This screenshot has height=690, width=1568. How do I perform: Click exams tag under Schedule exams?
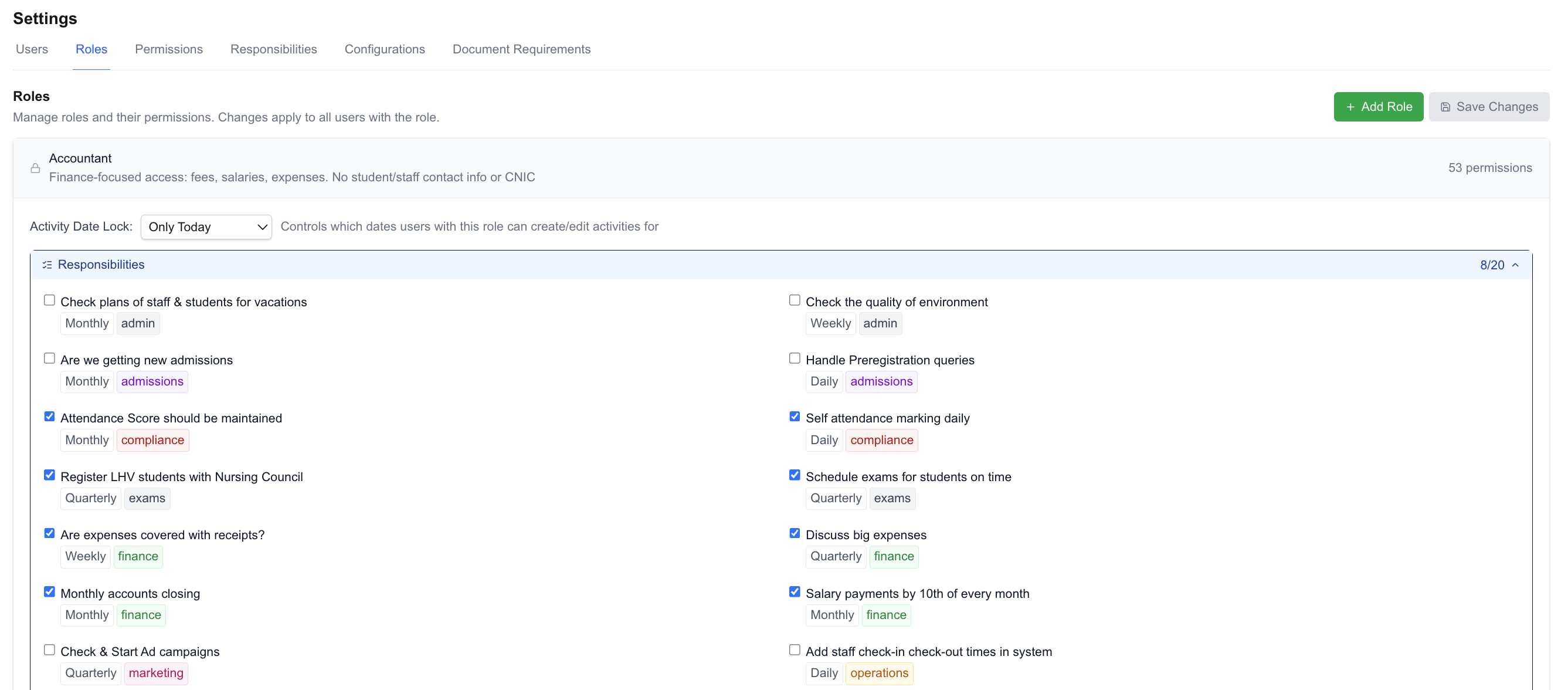click(892, 499)
